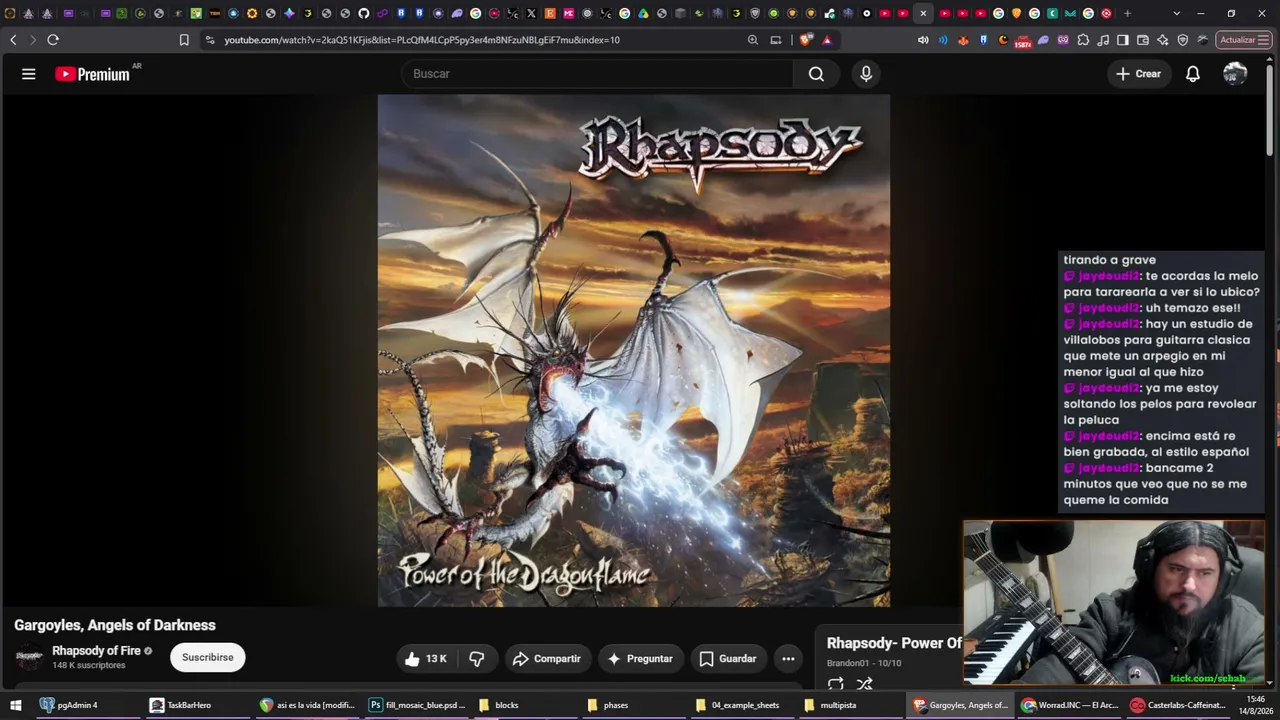Expand the tab search dropdown arrow

tap(1176, 13)
